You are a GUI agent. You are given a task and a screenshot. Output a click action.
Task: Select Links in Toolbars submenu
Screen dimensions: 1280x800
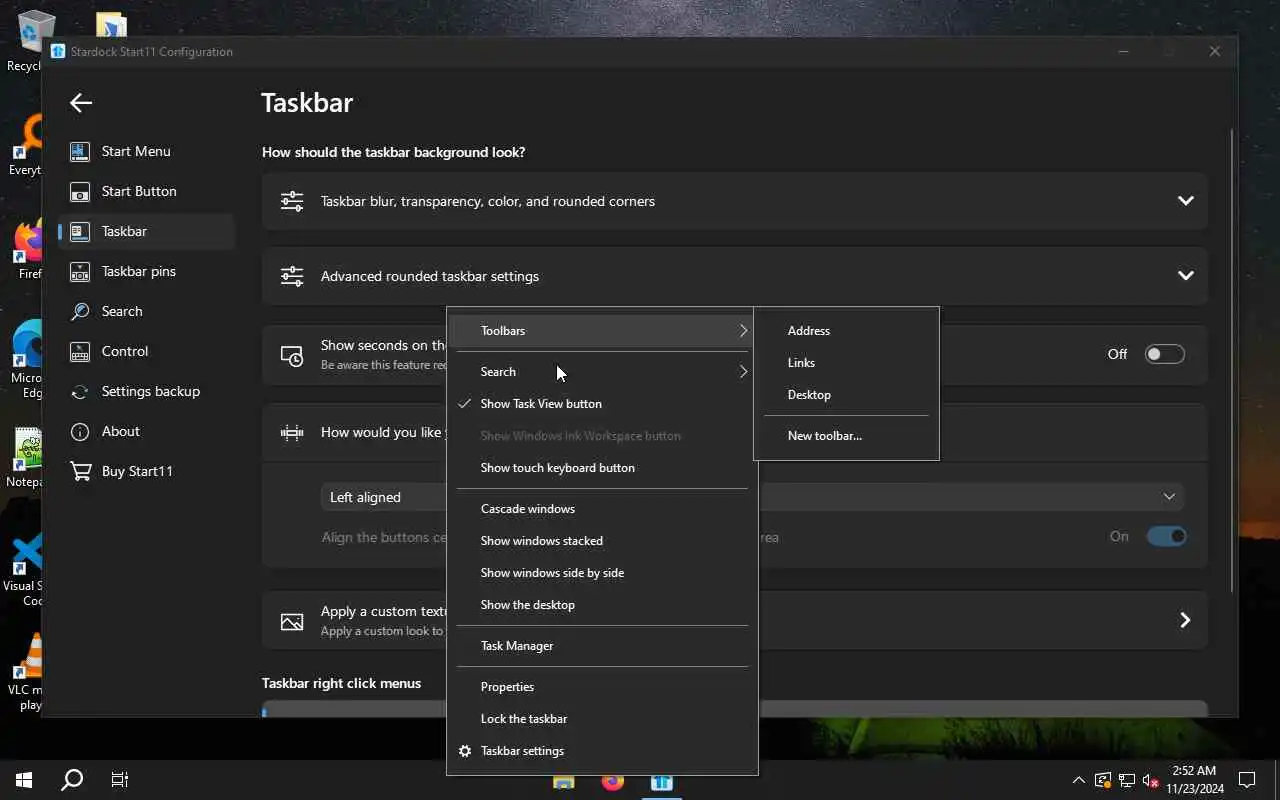pos(846,363)
